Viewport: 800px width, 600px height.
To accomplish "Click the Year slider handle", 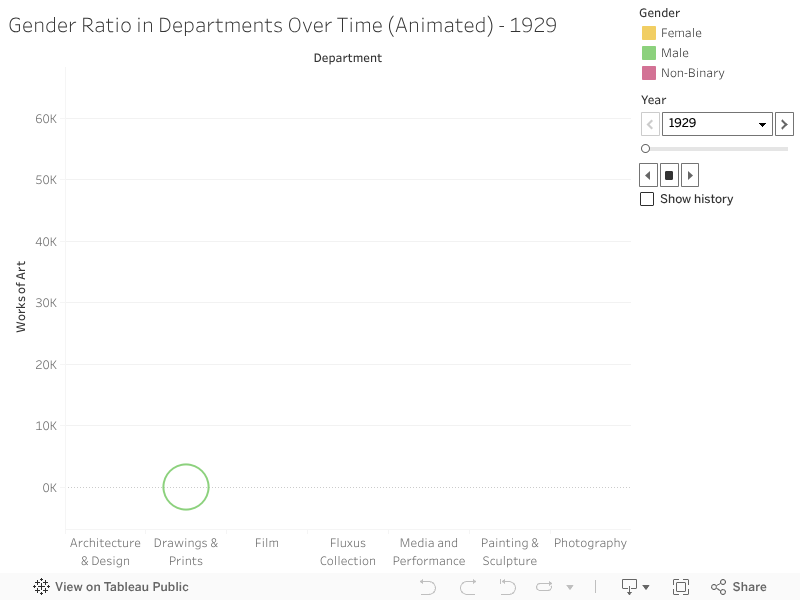I will [645, 149].
